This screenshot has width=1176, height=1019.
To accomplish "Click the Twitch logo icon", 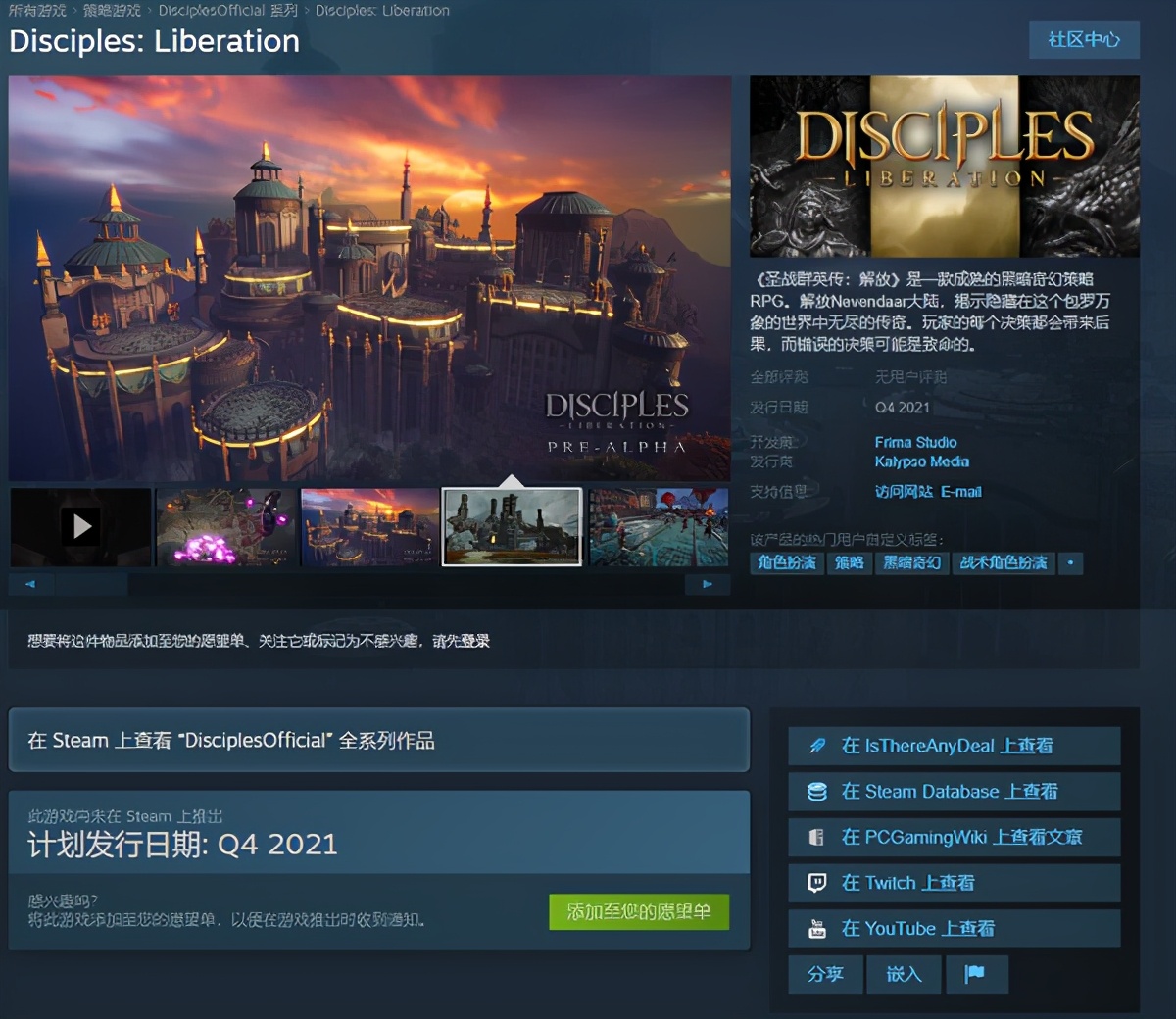I will (x=817, y=883).
